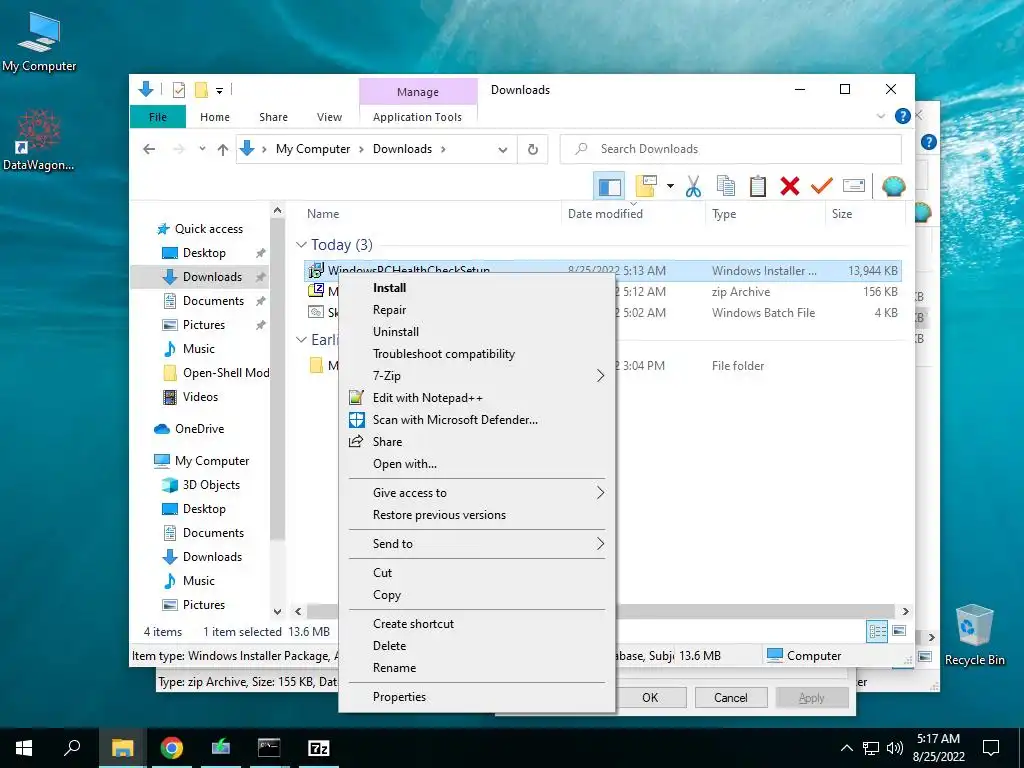
Task: Expand Give access to submenu
Action: [x=477, y=493]
